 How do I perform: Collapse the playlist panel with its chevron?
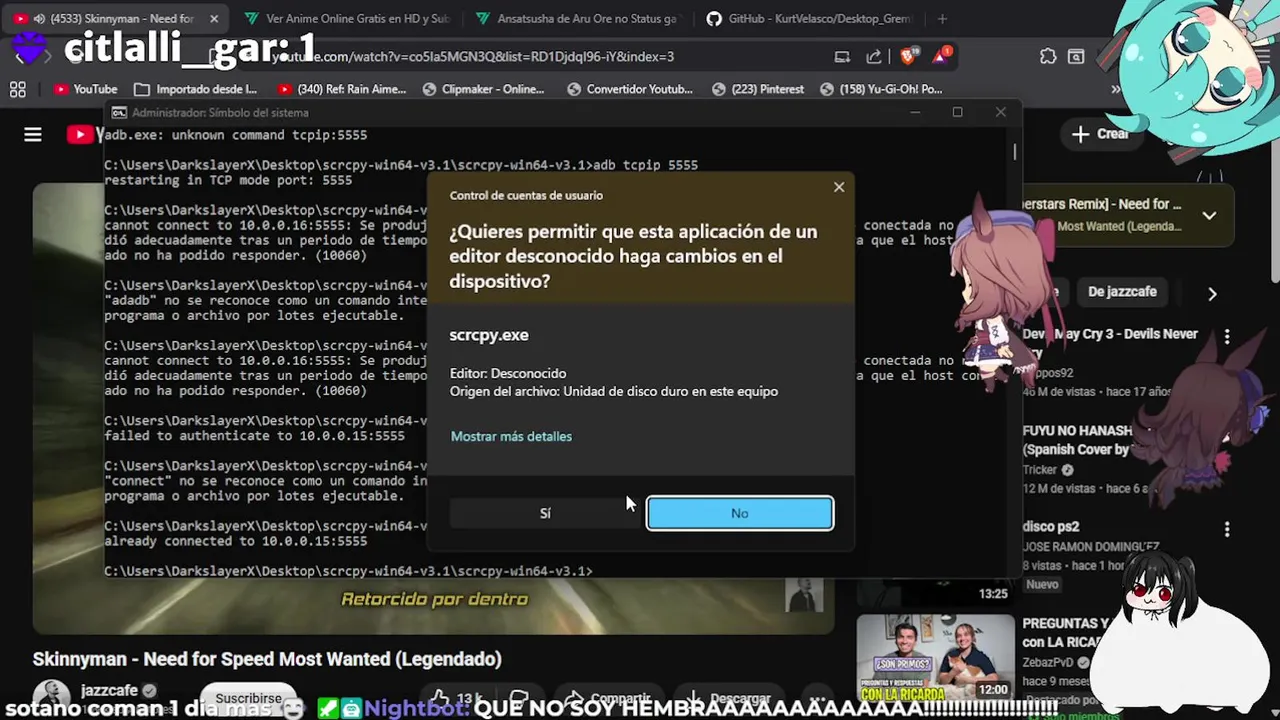point(1209,215)
